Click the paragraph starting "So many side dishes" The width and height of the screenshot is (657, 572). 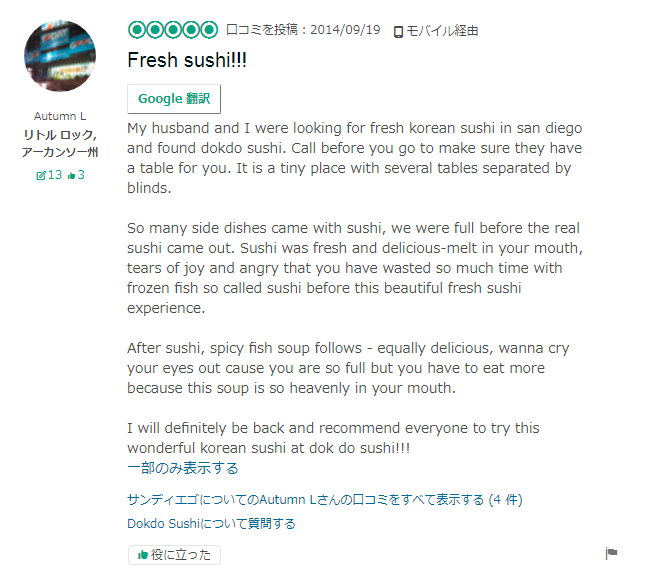[355, 268]
